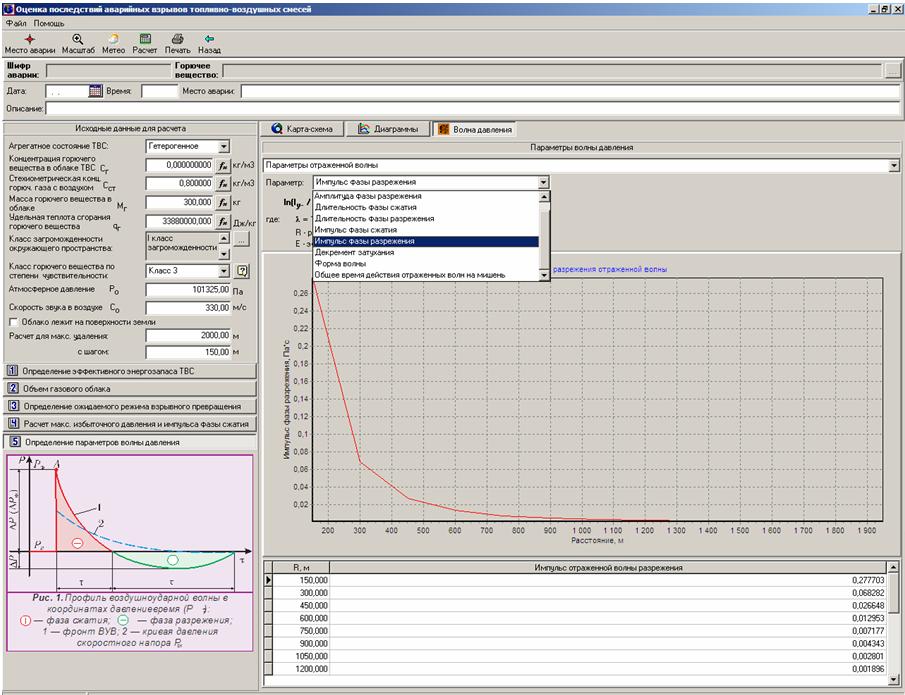Open the Масштаб zoom tool

[x=77, y=39]
